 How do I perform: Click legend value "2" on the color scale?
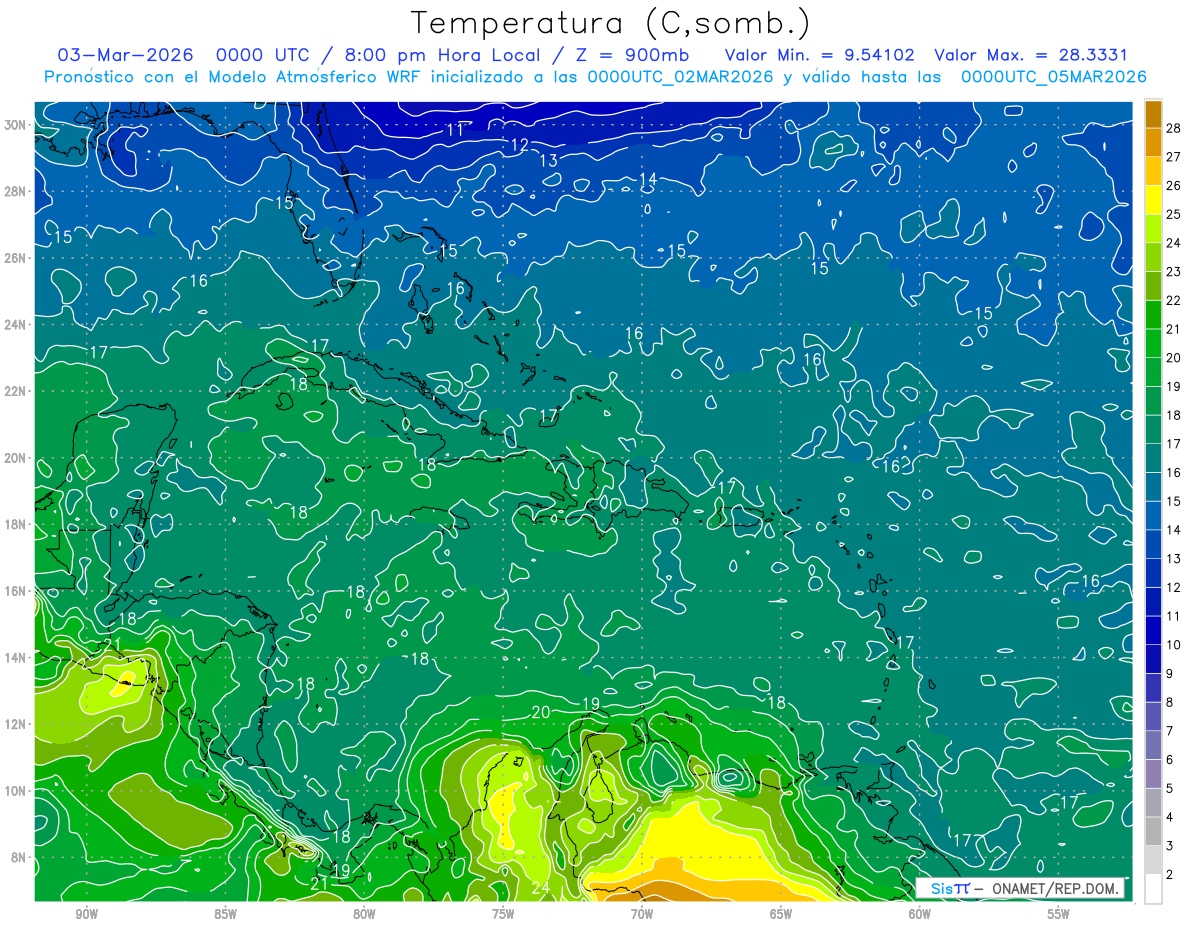coord(1170,875)
